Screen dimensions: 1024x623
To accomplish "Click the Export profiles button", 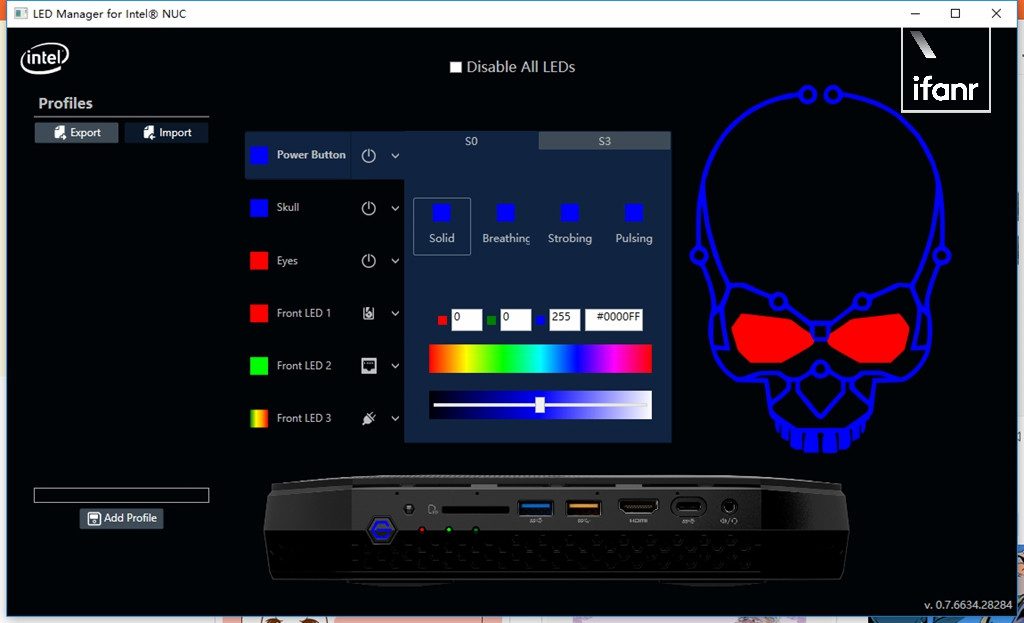I will coord(76,133).
